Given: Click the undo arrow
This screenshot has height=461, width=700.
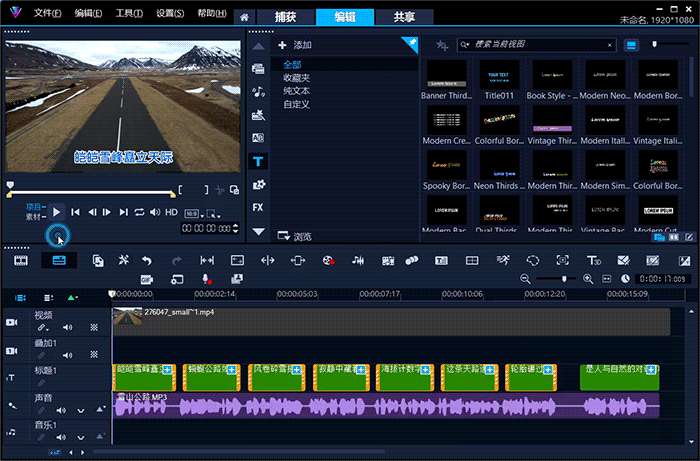Looking at the screenshot, I should tap(146, 260).
